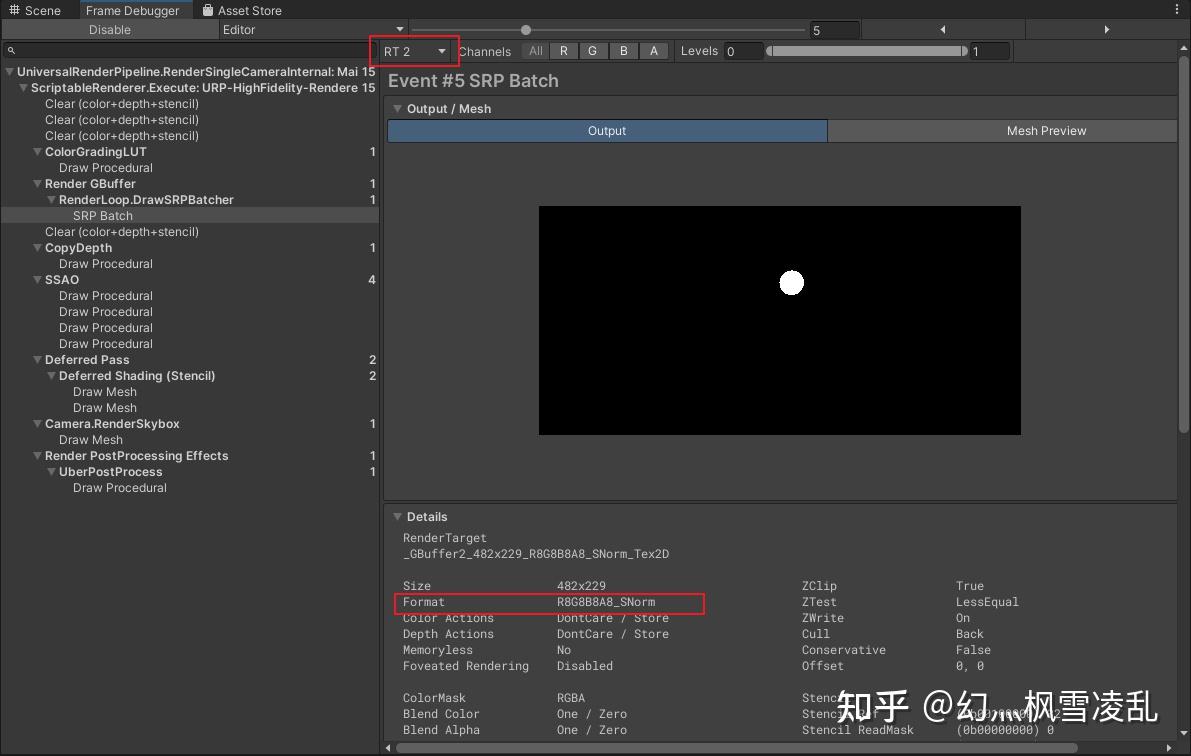This screenshot has height=756, width=1191.
Task: Collapse Render PostProcessing Effects node
Action: [37, 455]
